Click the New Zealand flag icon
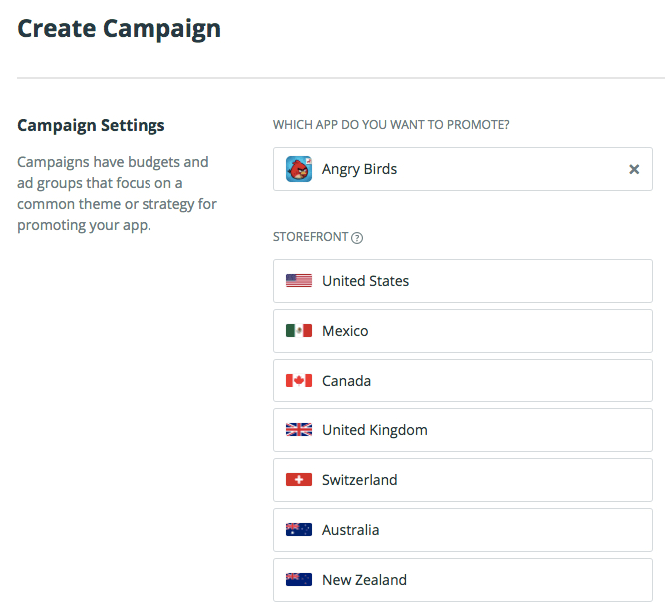 (x=299, y=580)
